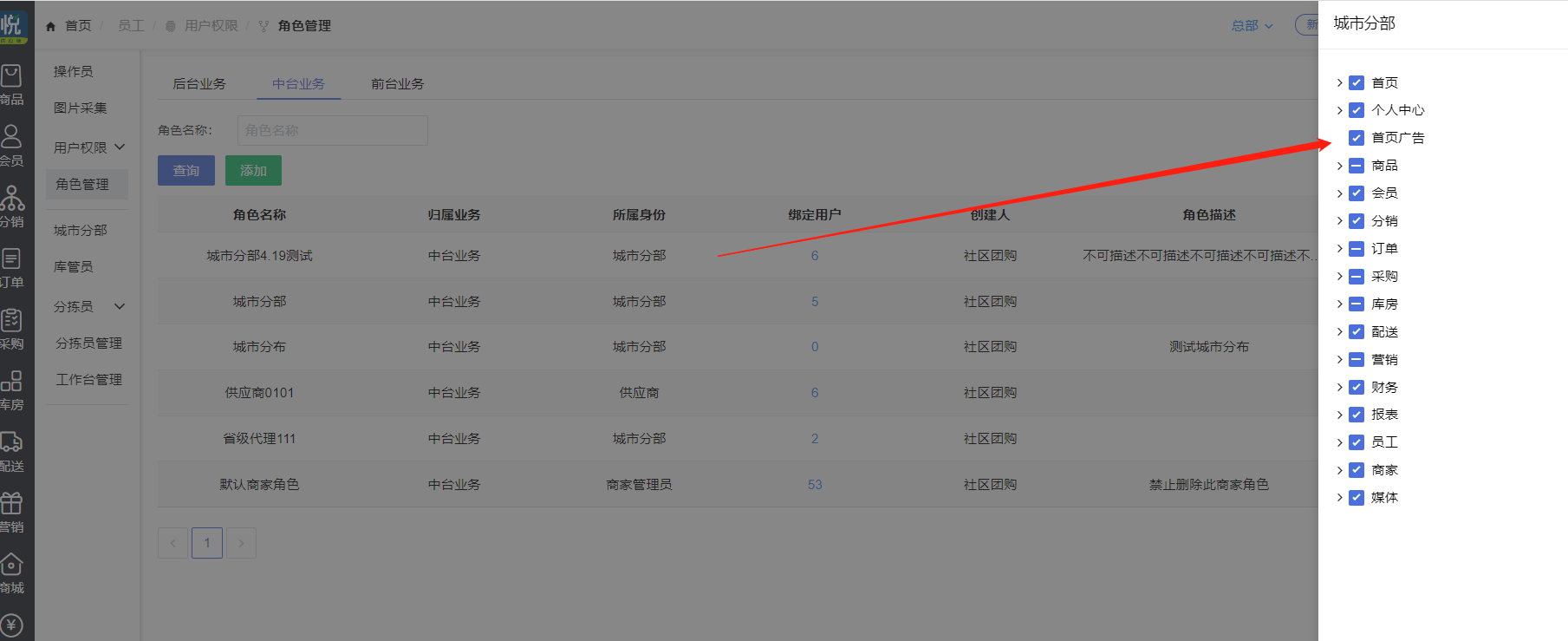Switch to the 后台业务 tab

click(x=199, y=84)
